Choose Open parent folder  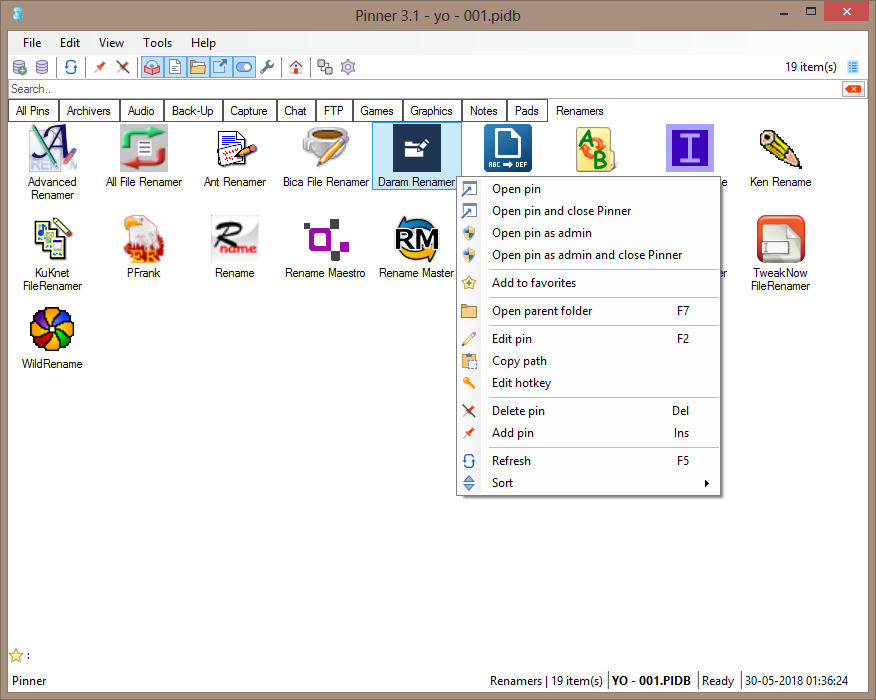tap(588, 311)
